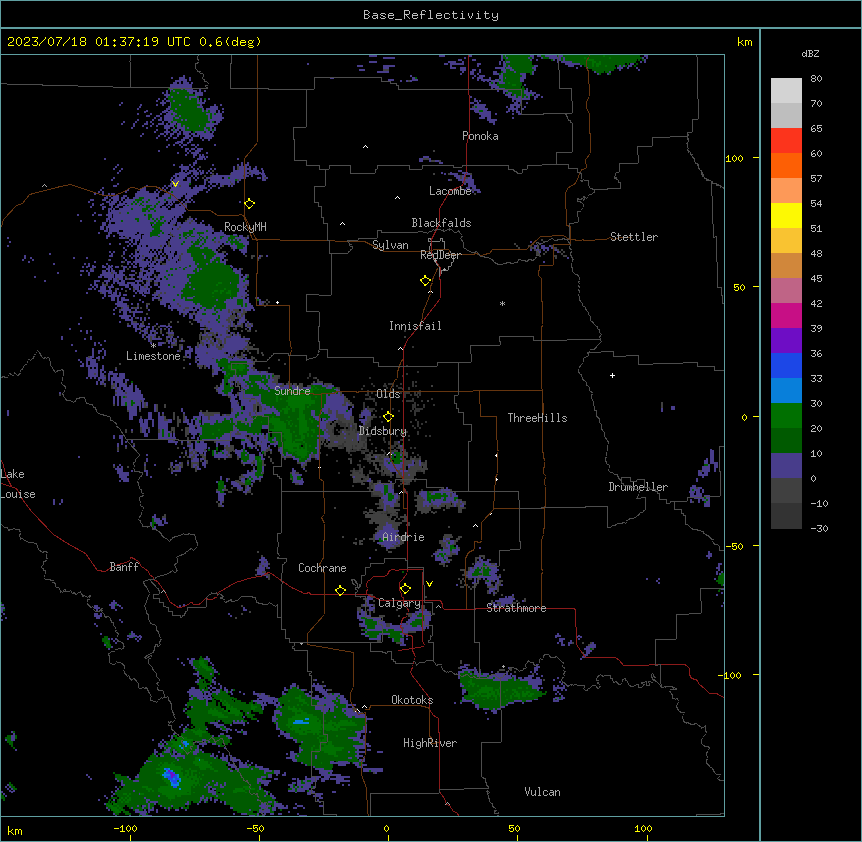Click the HighRiver label
Screen dimensions: 862x842
(x=430, y=743)
